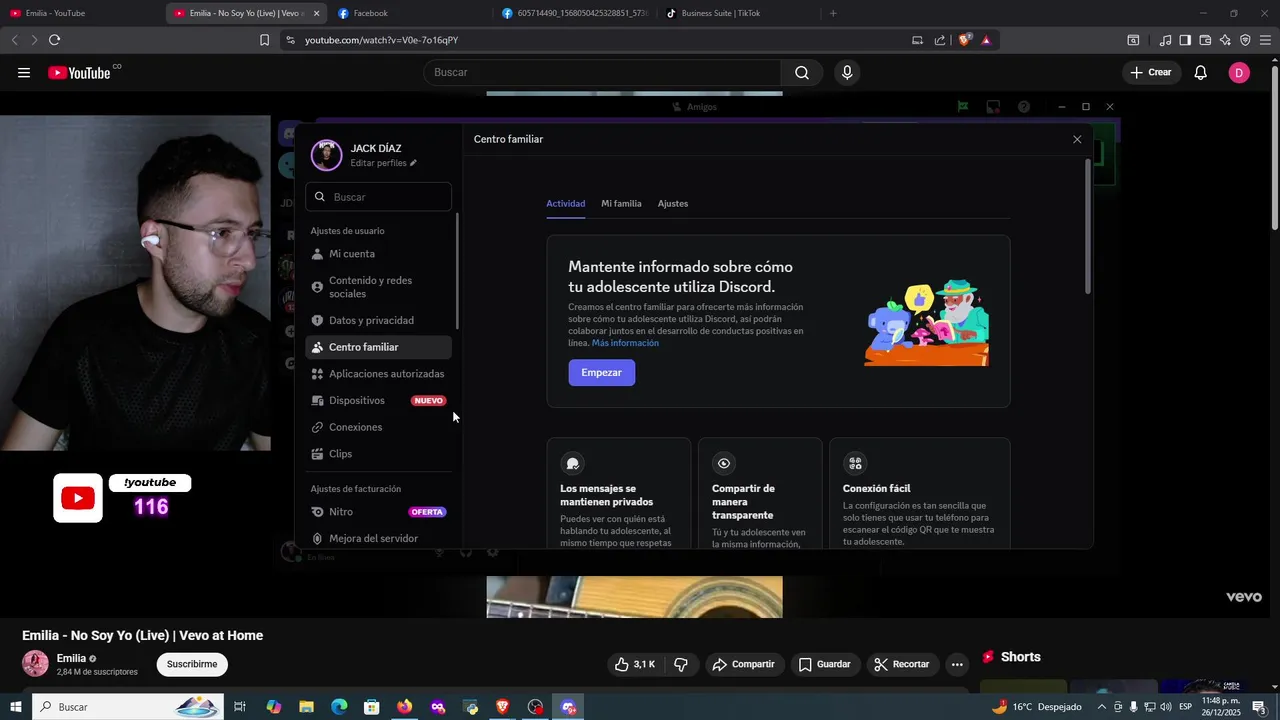This screenshot has width=1280, height=720.
Task: Switch to the Facebook browser tab
Action: pyautogui.click(x=410, y=13)
